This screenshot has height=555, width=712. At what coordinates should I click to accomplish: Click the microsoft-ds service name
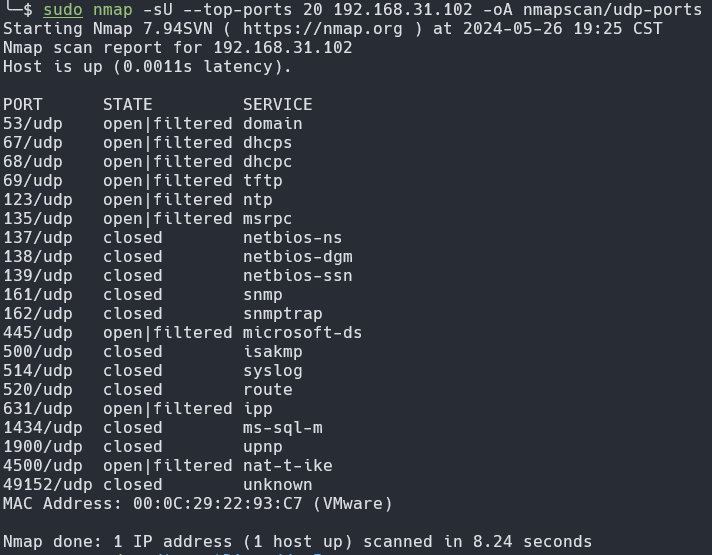click(x=302, y=333)
